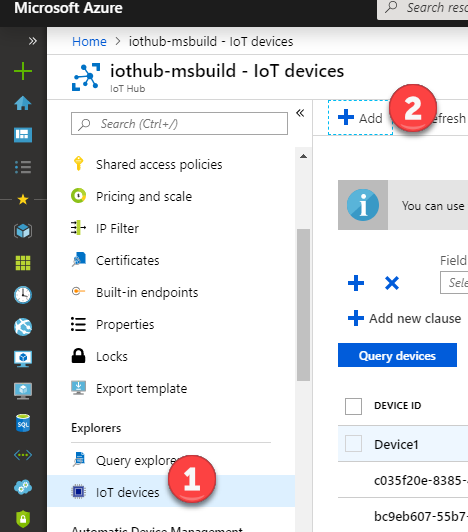This screenshot has height=532, width=468.
Task: Select IoT devices in the menu
Action: pyautogui.click(x=171, y=492)
